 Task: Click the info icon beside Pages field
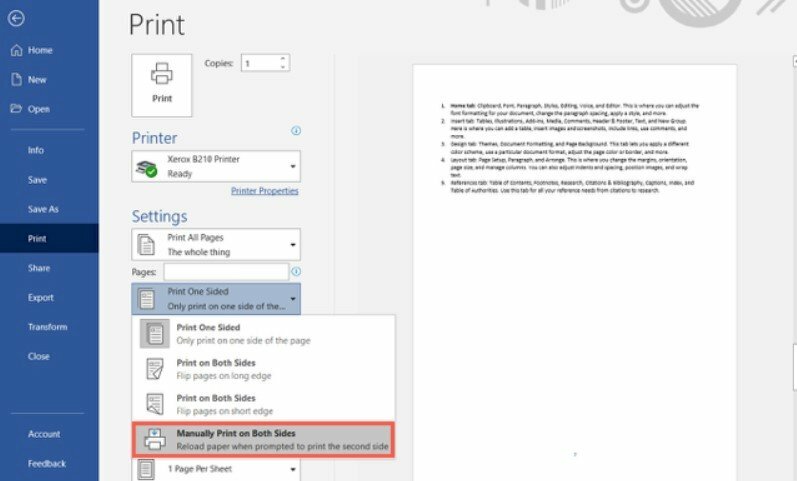pyautogui.click(x=296, y=271)
